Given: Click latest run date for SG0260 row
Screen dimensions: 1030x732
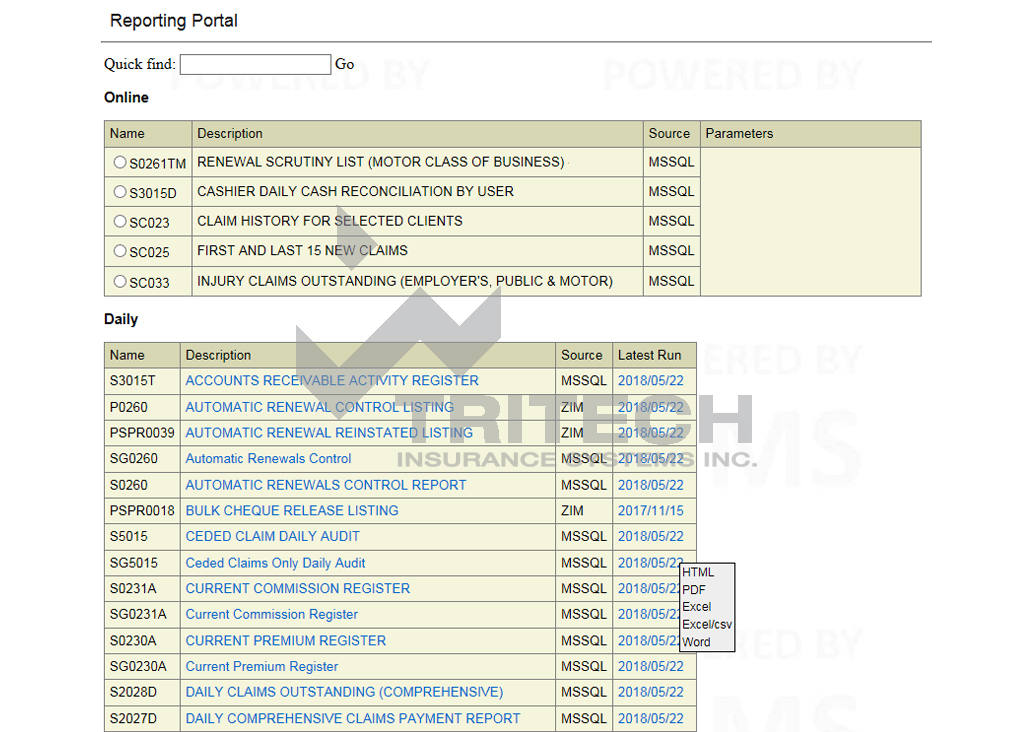Looking at the screenshot, I should pyautogui.click(x=650, y=459).
